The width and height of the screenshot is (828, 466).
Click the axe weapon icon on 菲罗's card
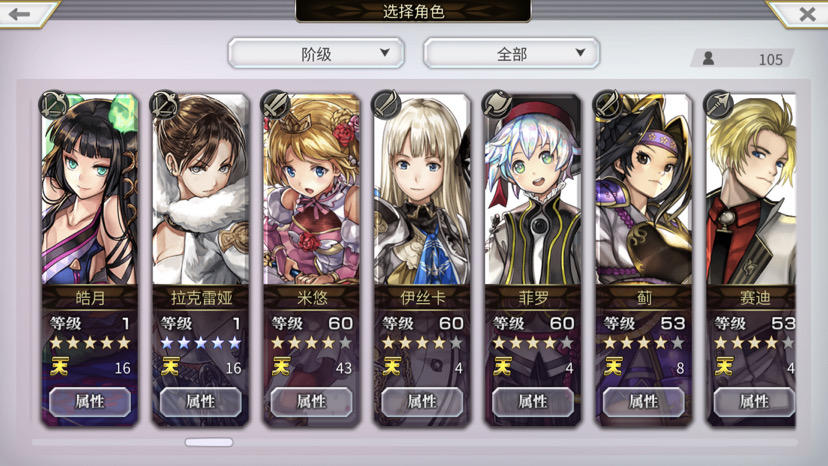click(x=497, y=104)
